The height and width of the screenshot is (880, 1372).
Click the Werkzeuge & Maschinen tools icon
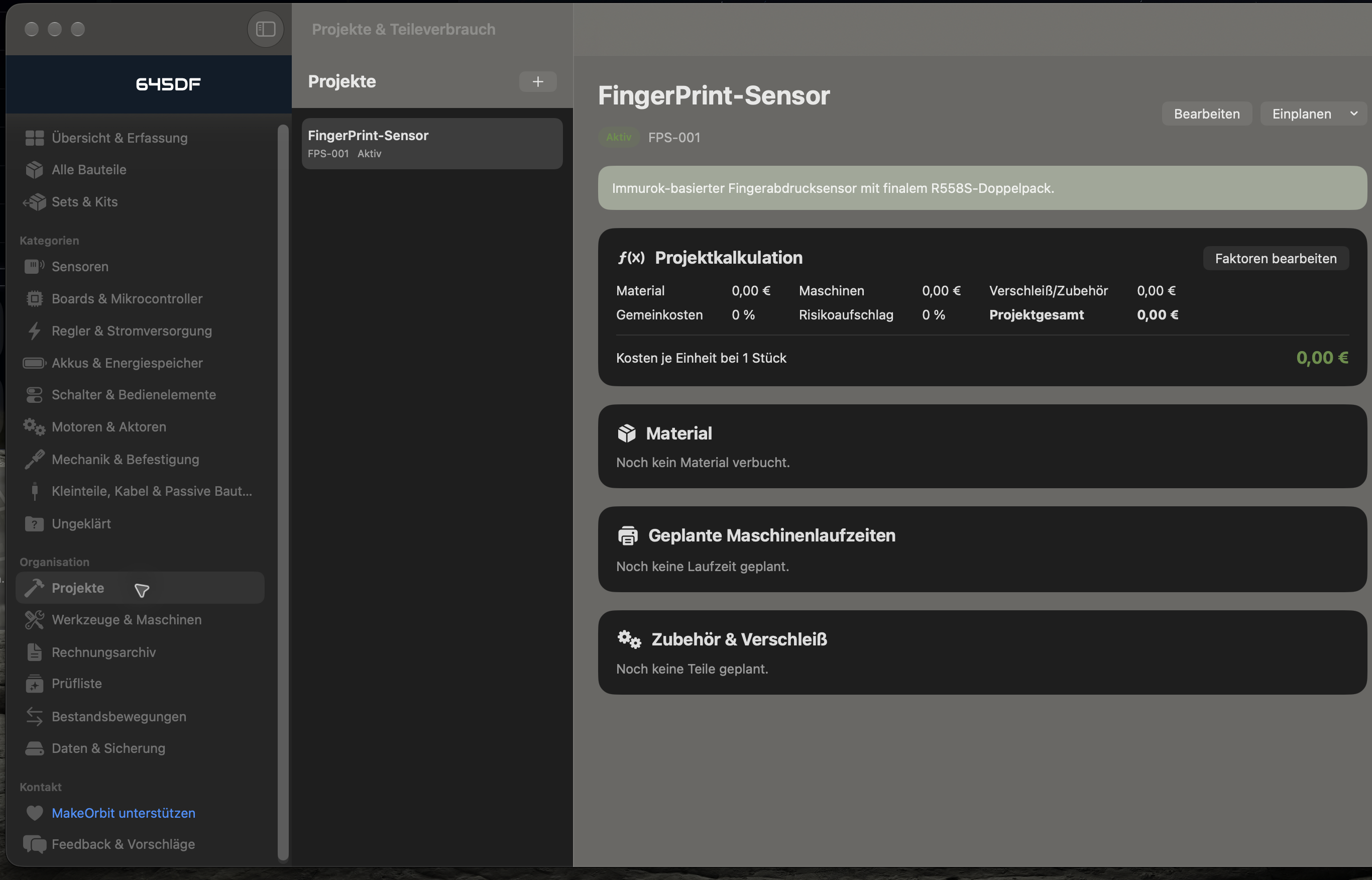click(x=34, y=619)
